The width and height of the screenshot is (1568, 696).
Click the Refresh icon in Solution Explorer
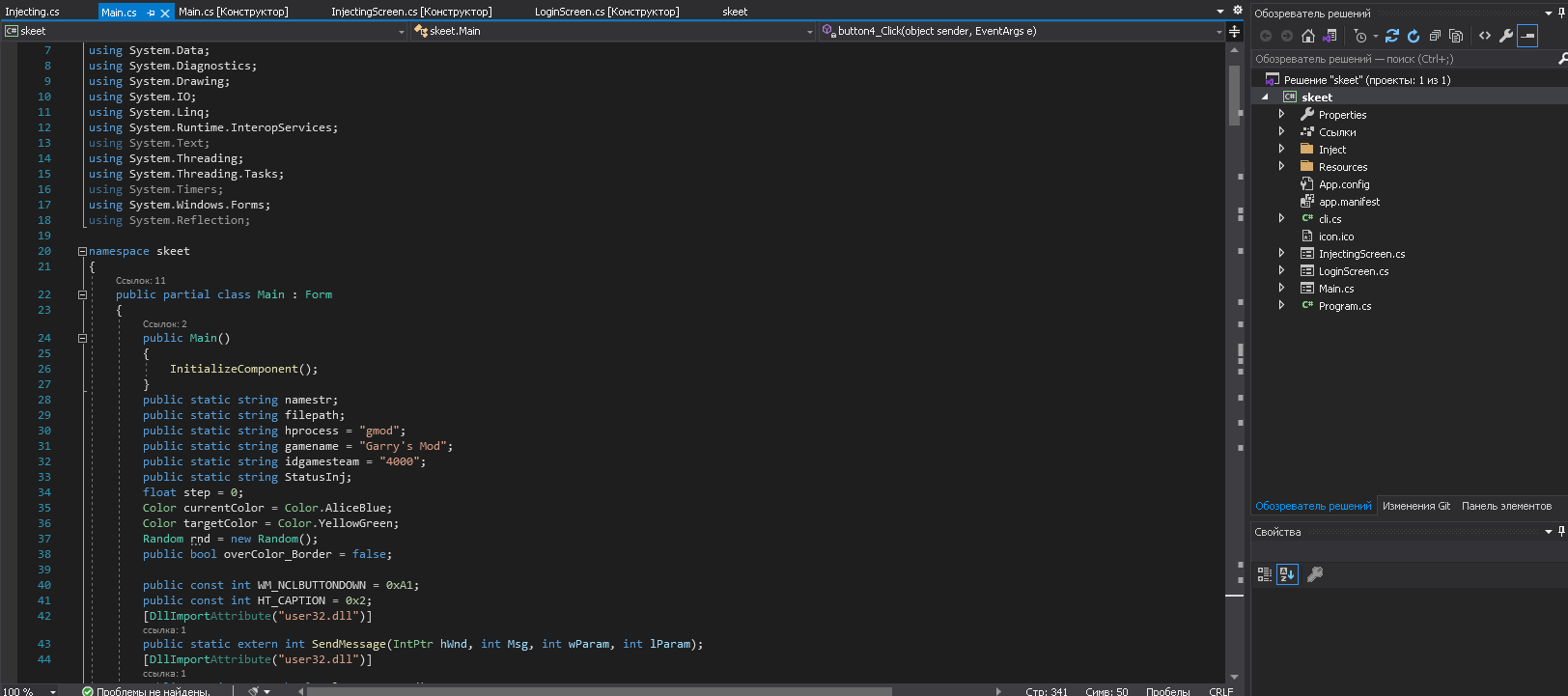tap(1414, 36)
